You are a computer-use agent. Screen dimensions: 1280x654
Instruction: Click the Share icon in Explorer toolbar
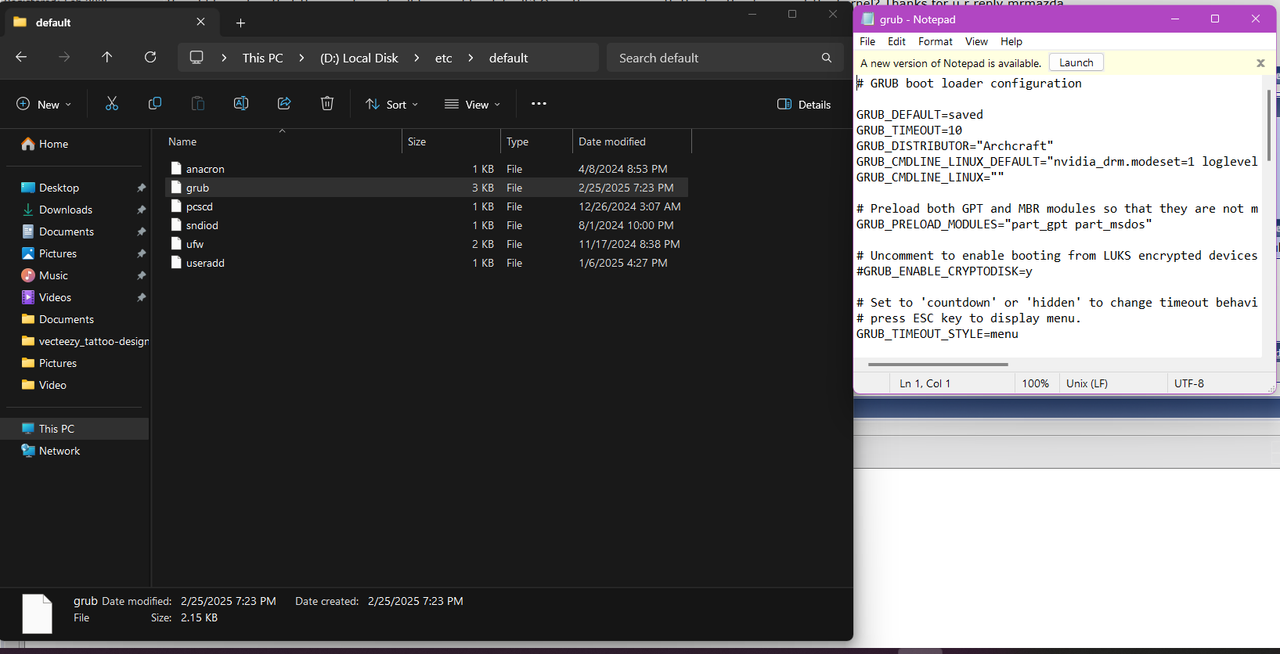[284, 104]
